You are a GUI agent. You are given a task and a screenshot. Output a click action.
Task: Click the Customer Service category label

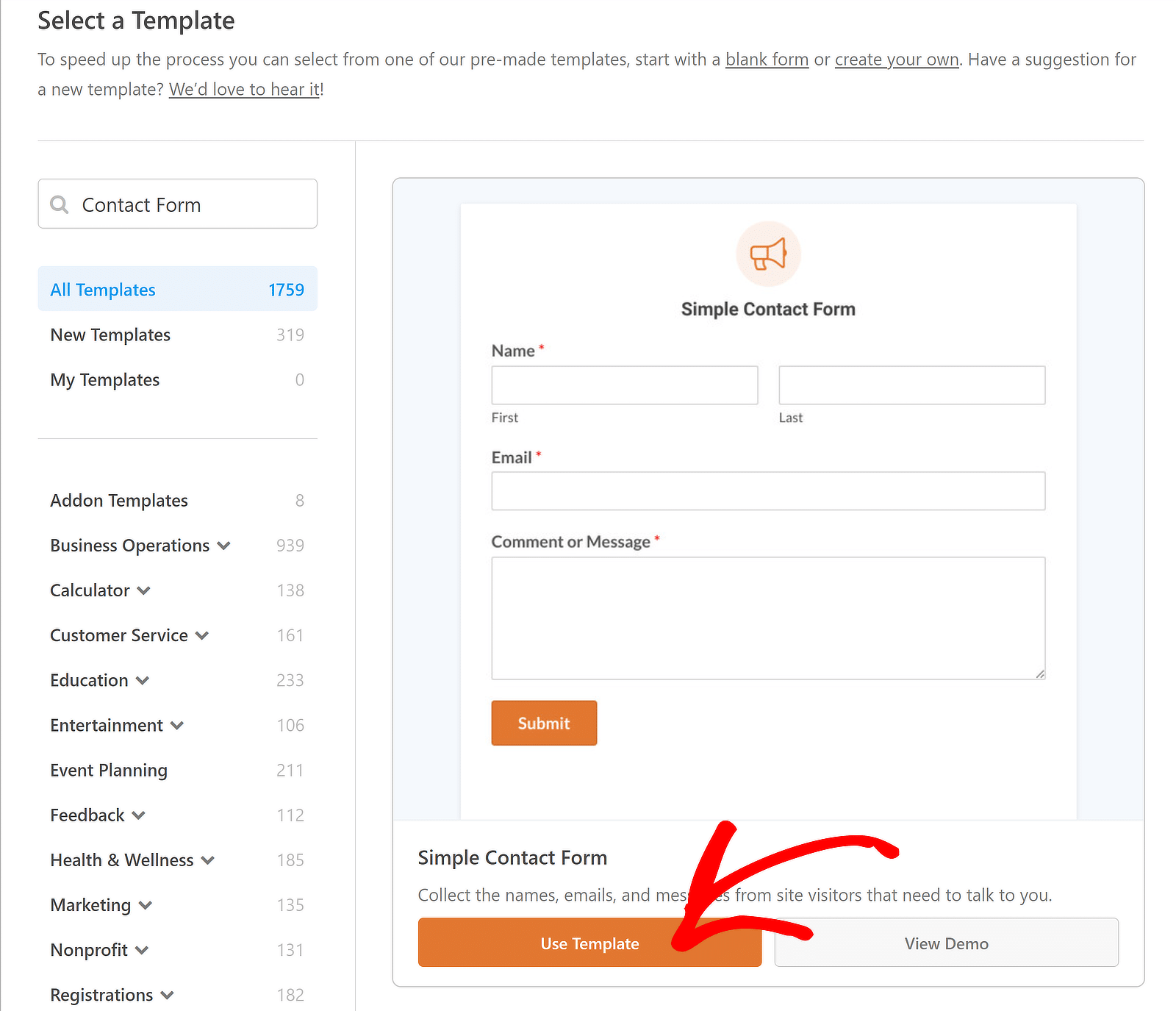click(x=119, y=635)
